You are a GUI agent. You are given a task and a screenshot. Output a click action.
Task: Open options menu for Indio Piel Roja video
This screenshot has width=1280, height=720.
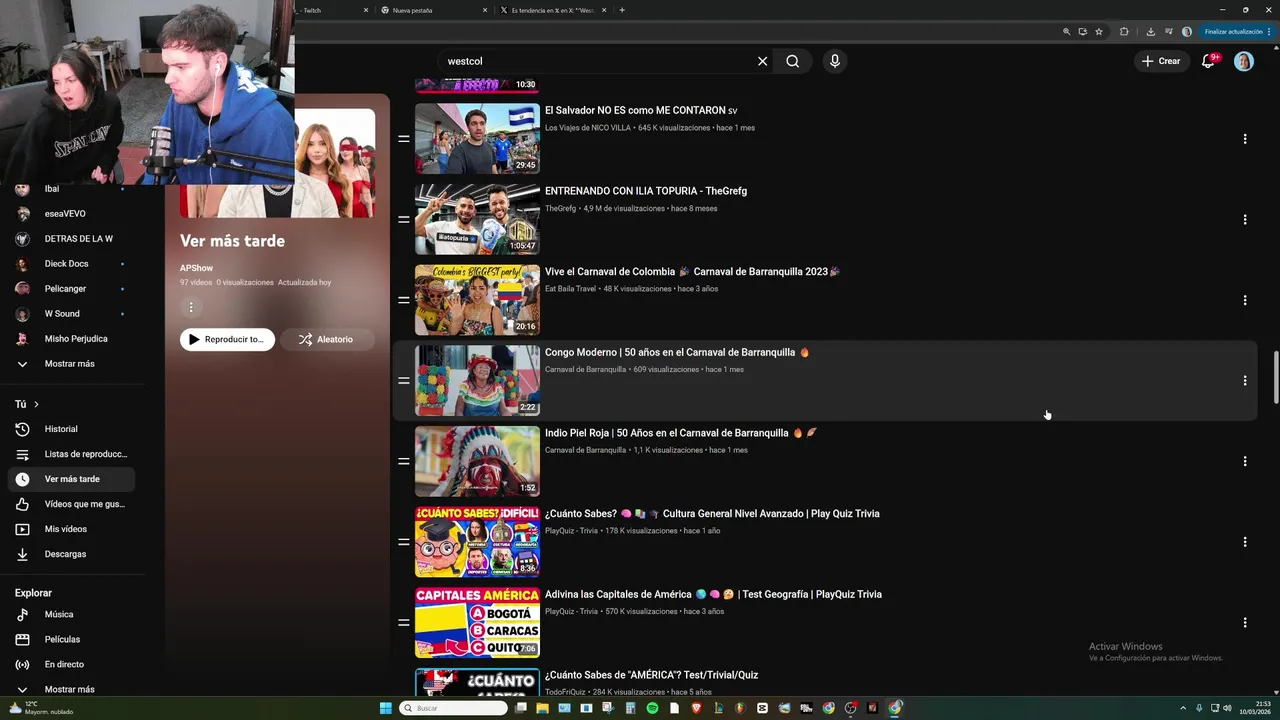[x=1245, y=461]
